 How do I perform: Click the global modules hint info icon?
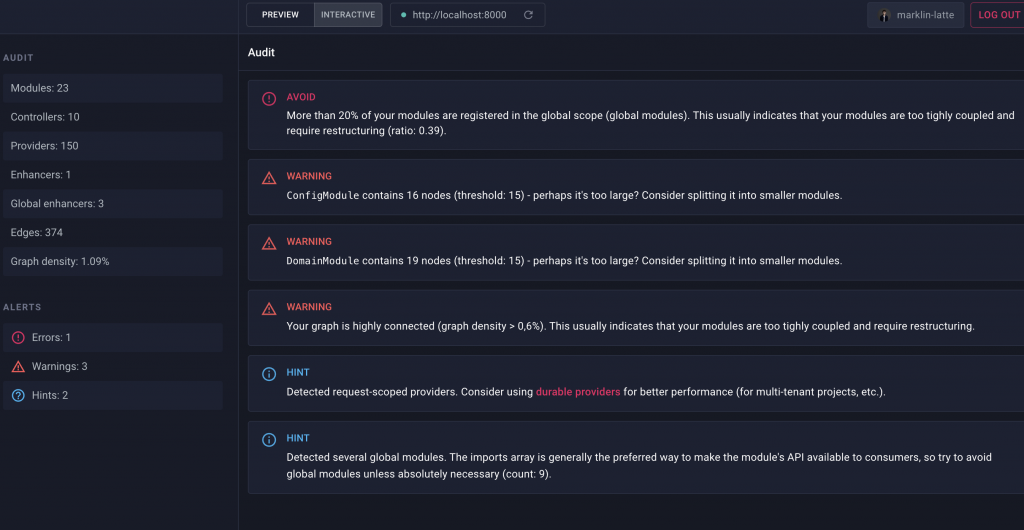pyautogui.click(x=269, y=440)
